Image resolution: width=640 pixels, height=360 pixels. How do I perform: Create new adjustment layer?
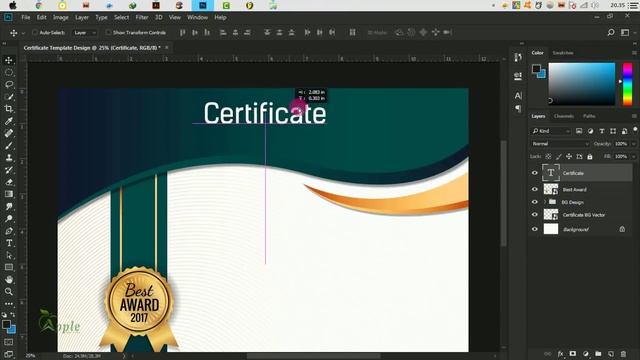[x=586, y=353]
